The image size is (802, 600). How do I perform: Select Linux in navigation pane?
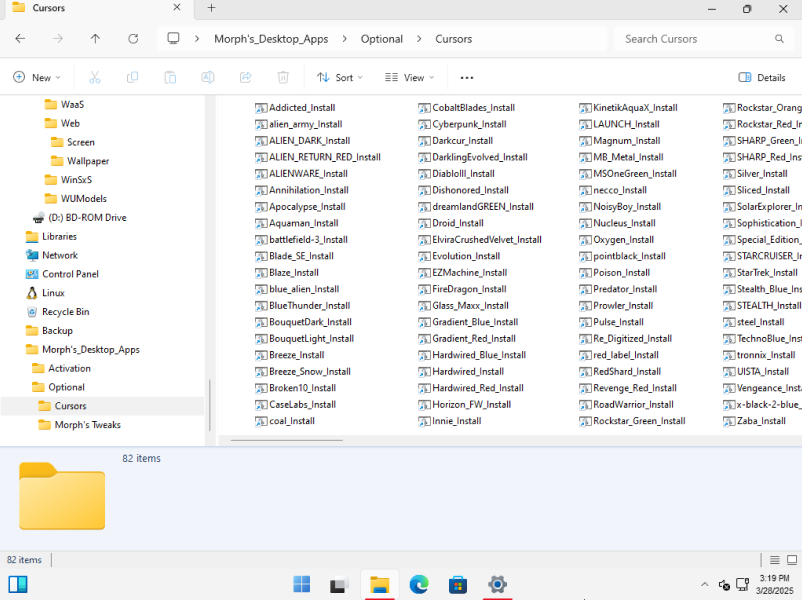pos(53,293)
